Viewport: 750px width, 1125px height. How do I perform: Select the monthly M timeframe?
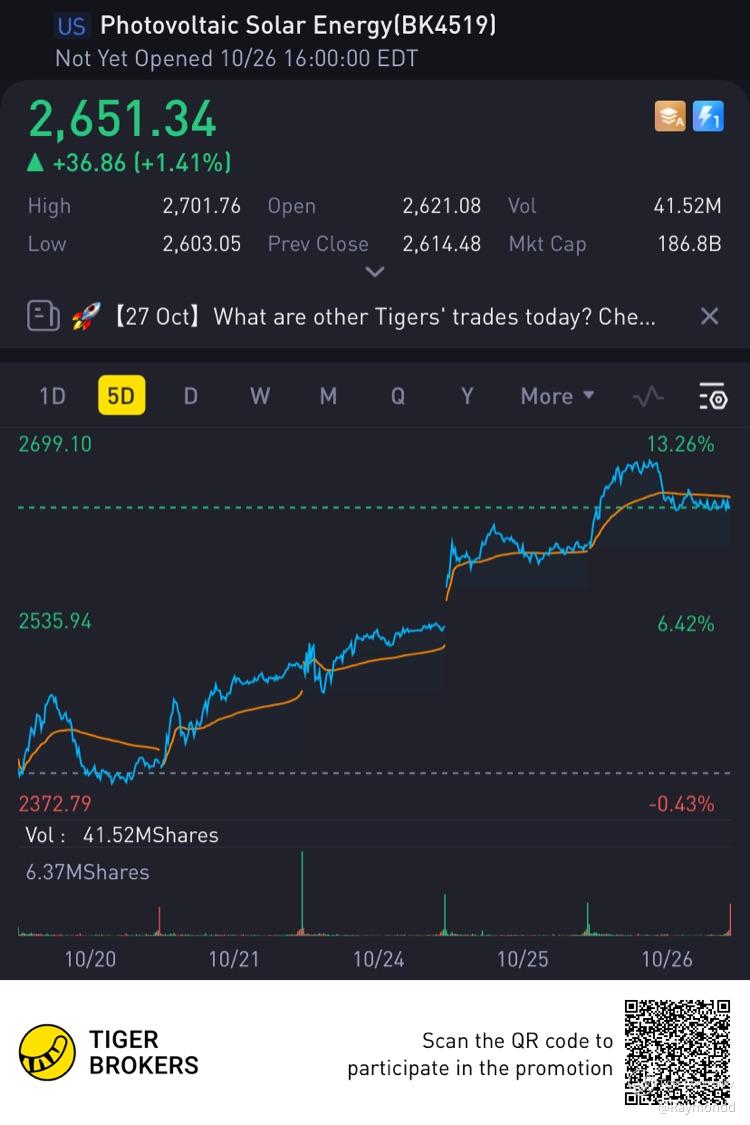tap(328, 396)
